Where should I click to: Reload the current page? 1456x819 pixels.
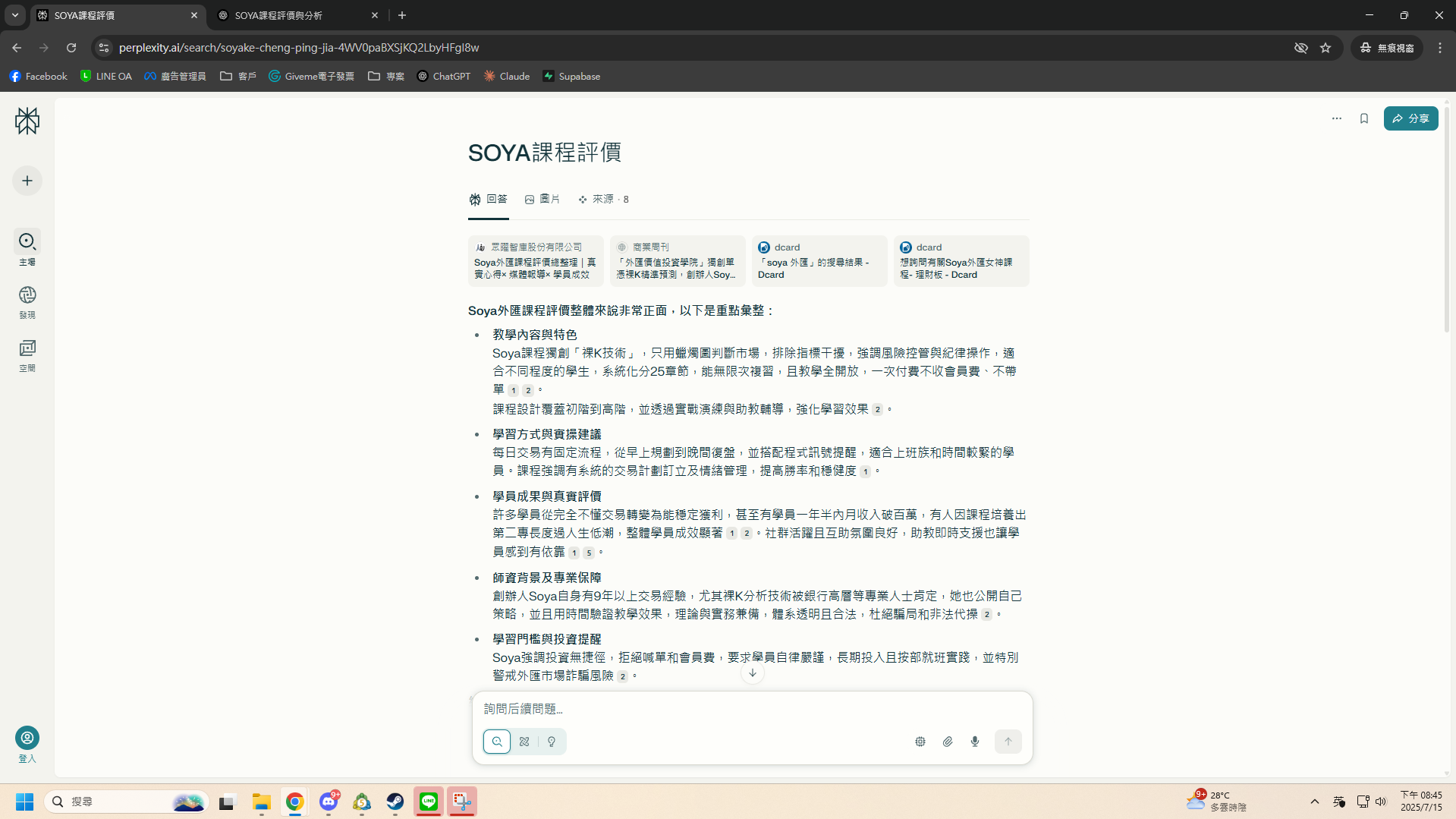click(x=71, y=48)
